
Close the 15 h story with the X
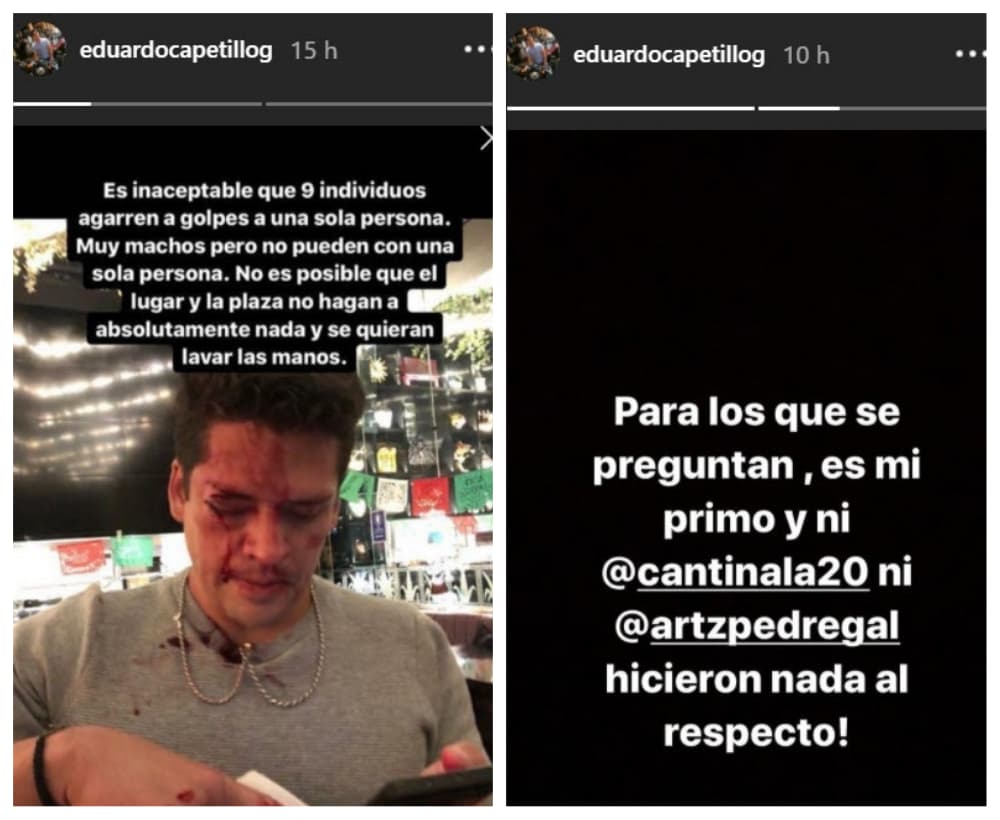point(486,138)
